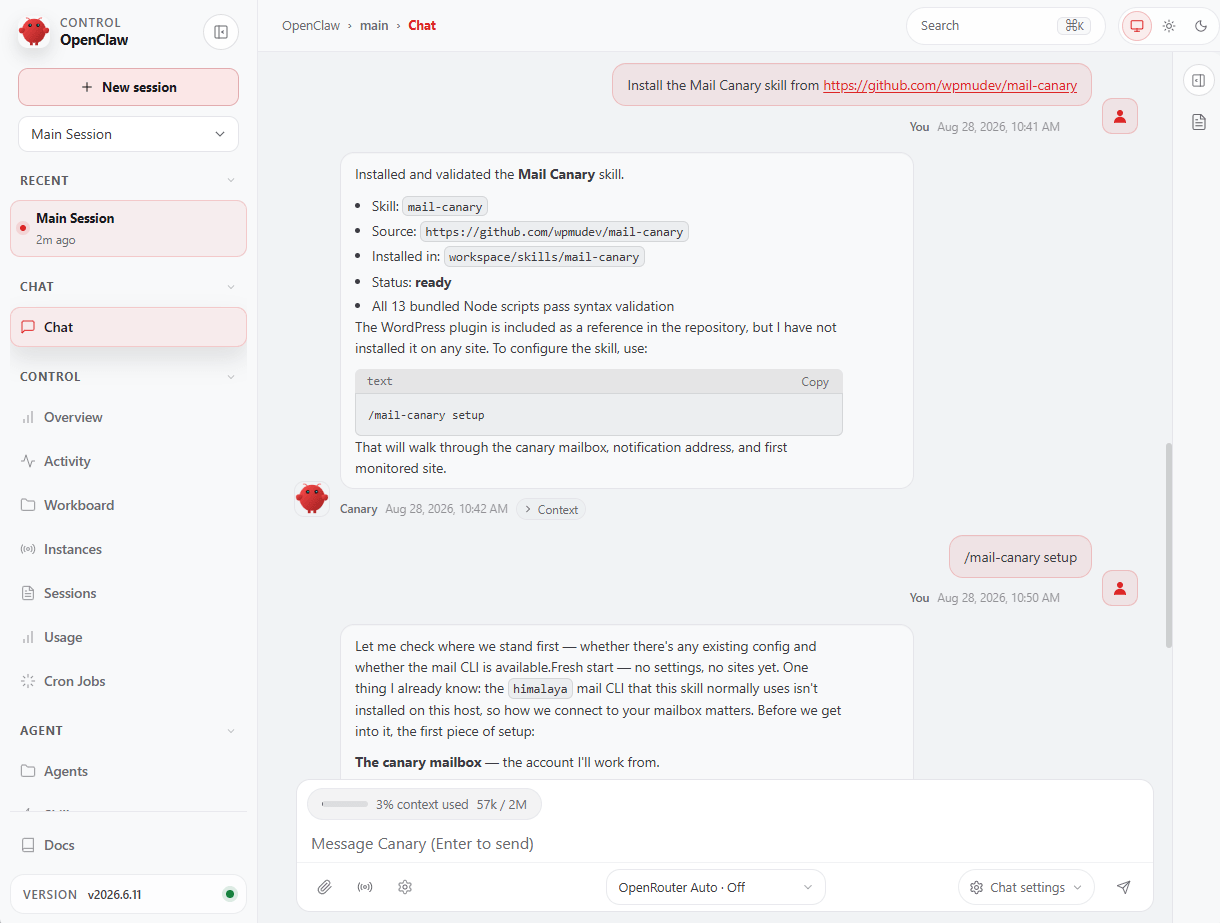Image resolution: width=1220 pixels, height=923 pixels.
Task: Open the Overview page
Action: click(128, 417)
